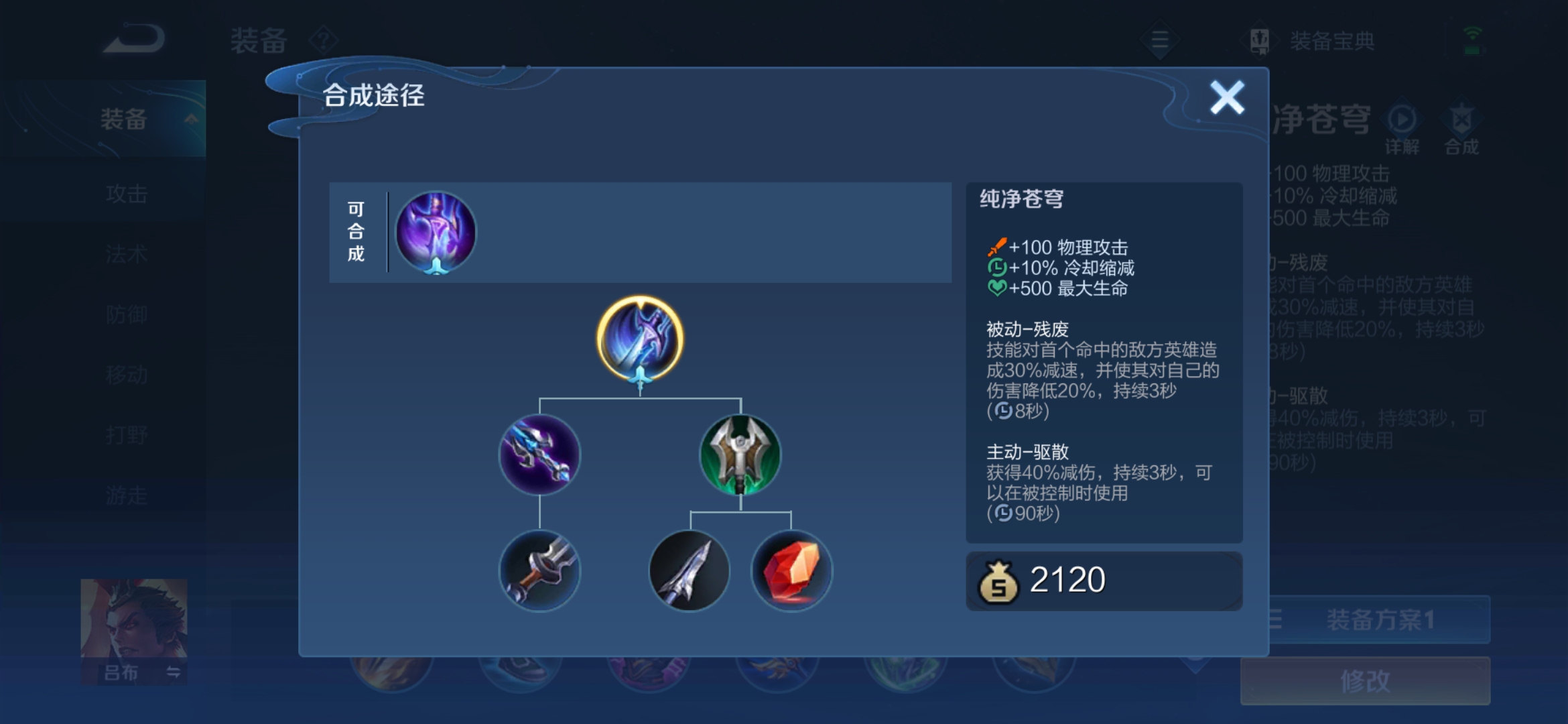Open the 装备方案1 build selector
Image resolution: width=1568 pixels, height=724 pixels.
pos(1379,619)
